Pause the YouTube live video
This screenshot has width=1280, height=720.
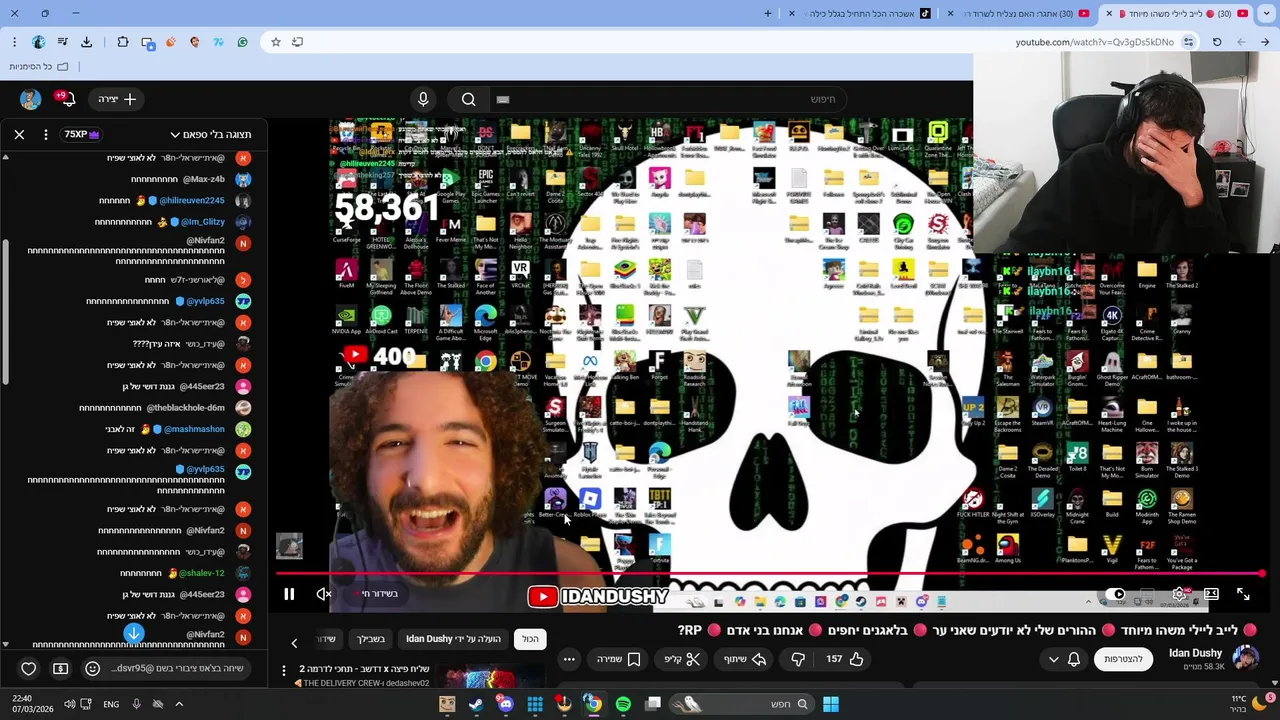[289, 594]
